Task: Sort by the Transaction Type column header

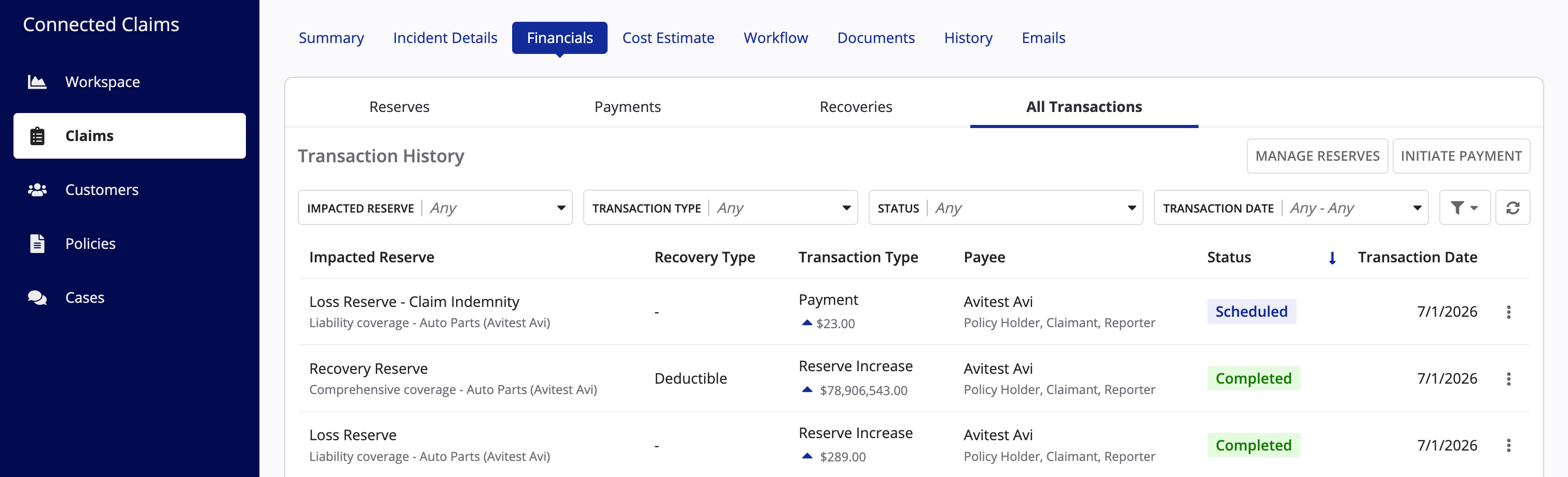Action: pos(858,257)
